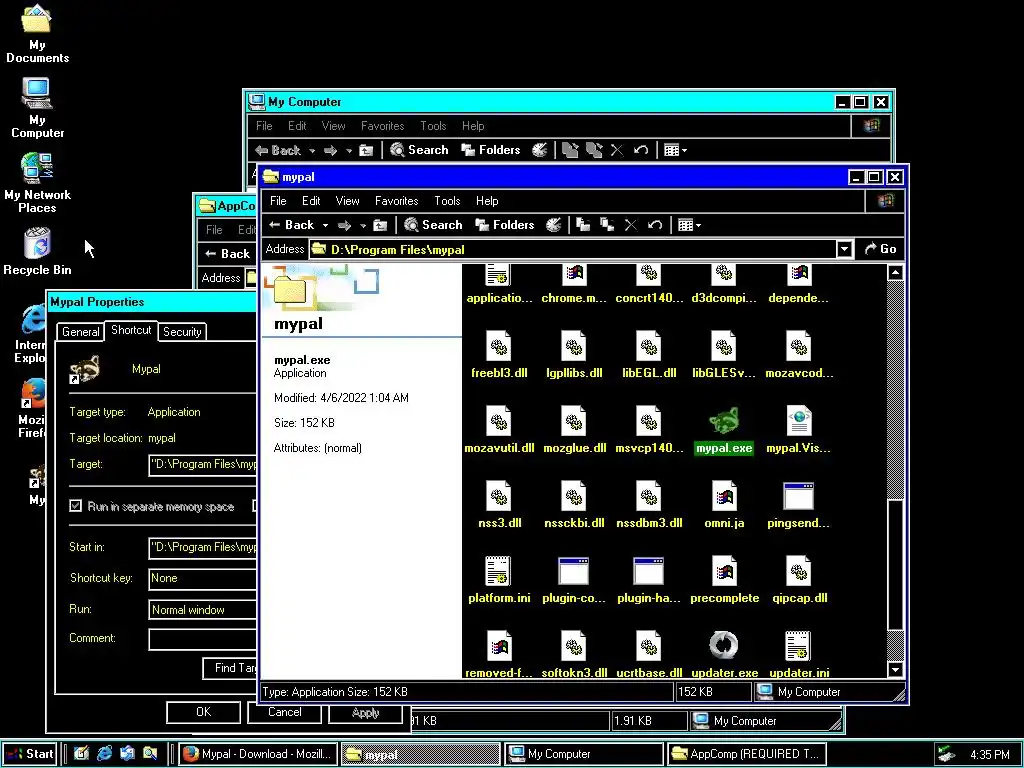Open Tools menu in My Computer window
Screen dimensions: 1024x768
433,126
